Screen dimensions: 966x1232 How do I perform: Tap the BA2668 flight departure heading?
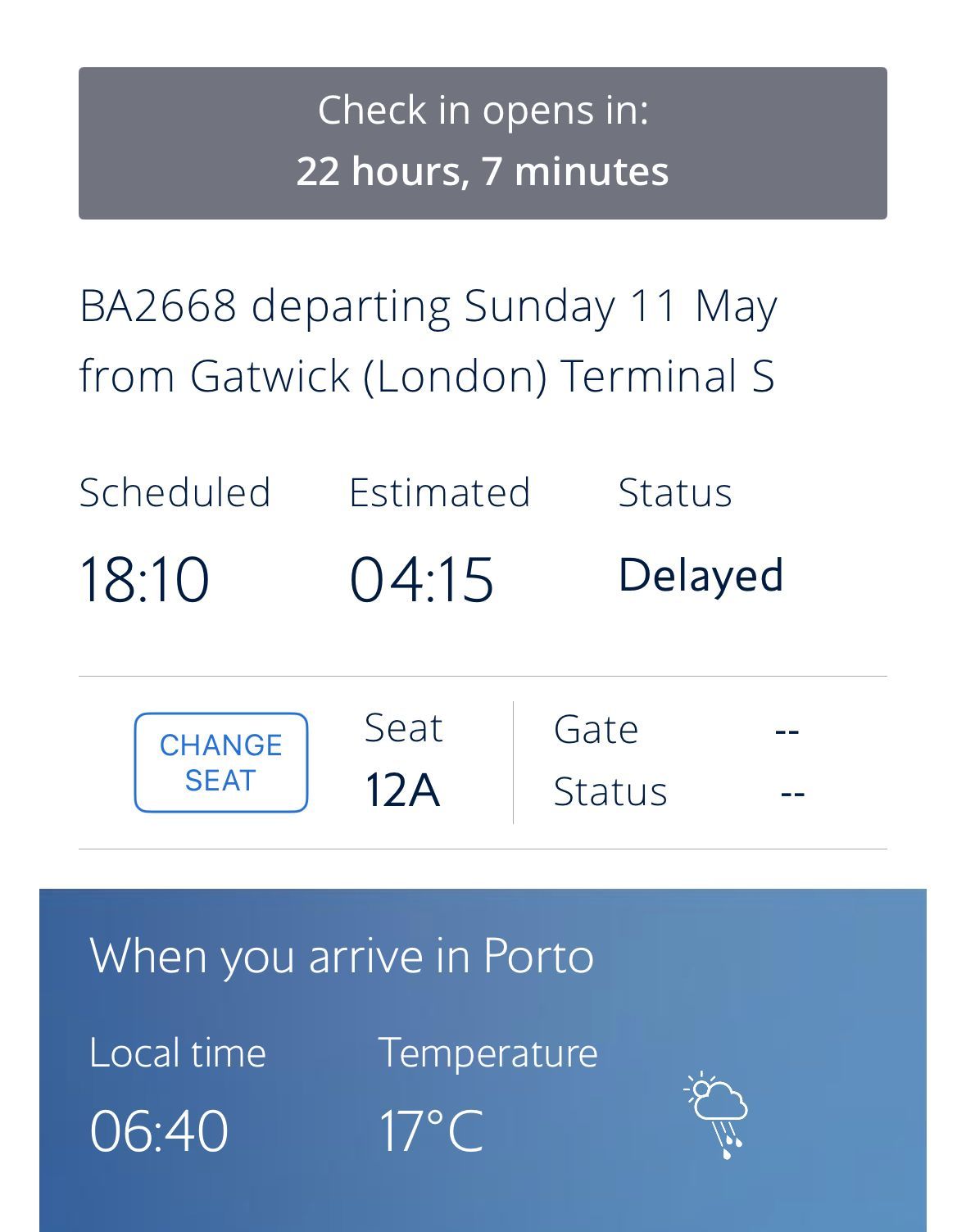tap(428, 341)
